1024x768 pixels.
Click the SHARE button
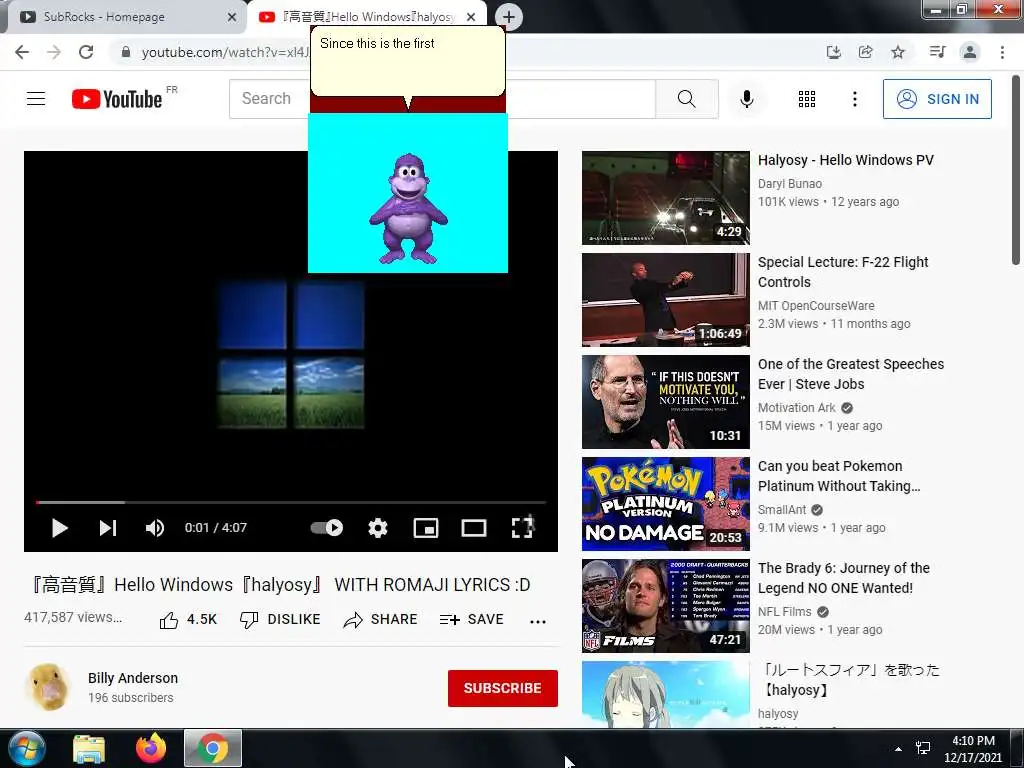(380, 620)
